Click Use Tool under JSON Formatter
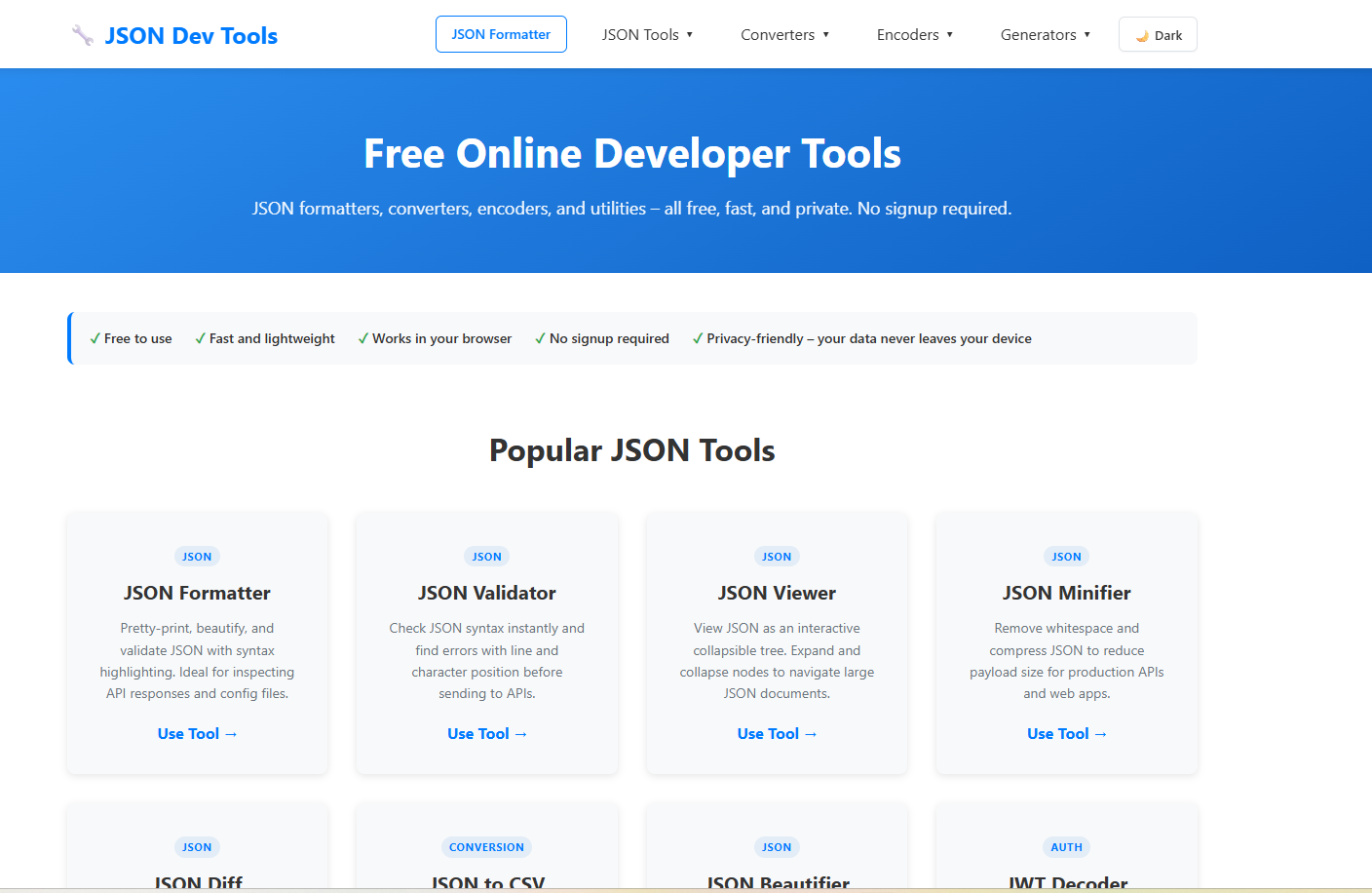 point(198,734)
